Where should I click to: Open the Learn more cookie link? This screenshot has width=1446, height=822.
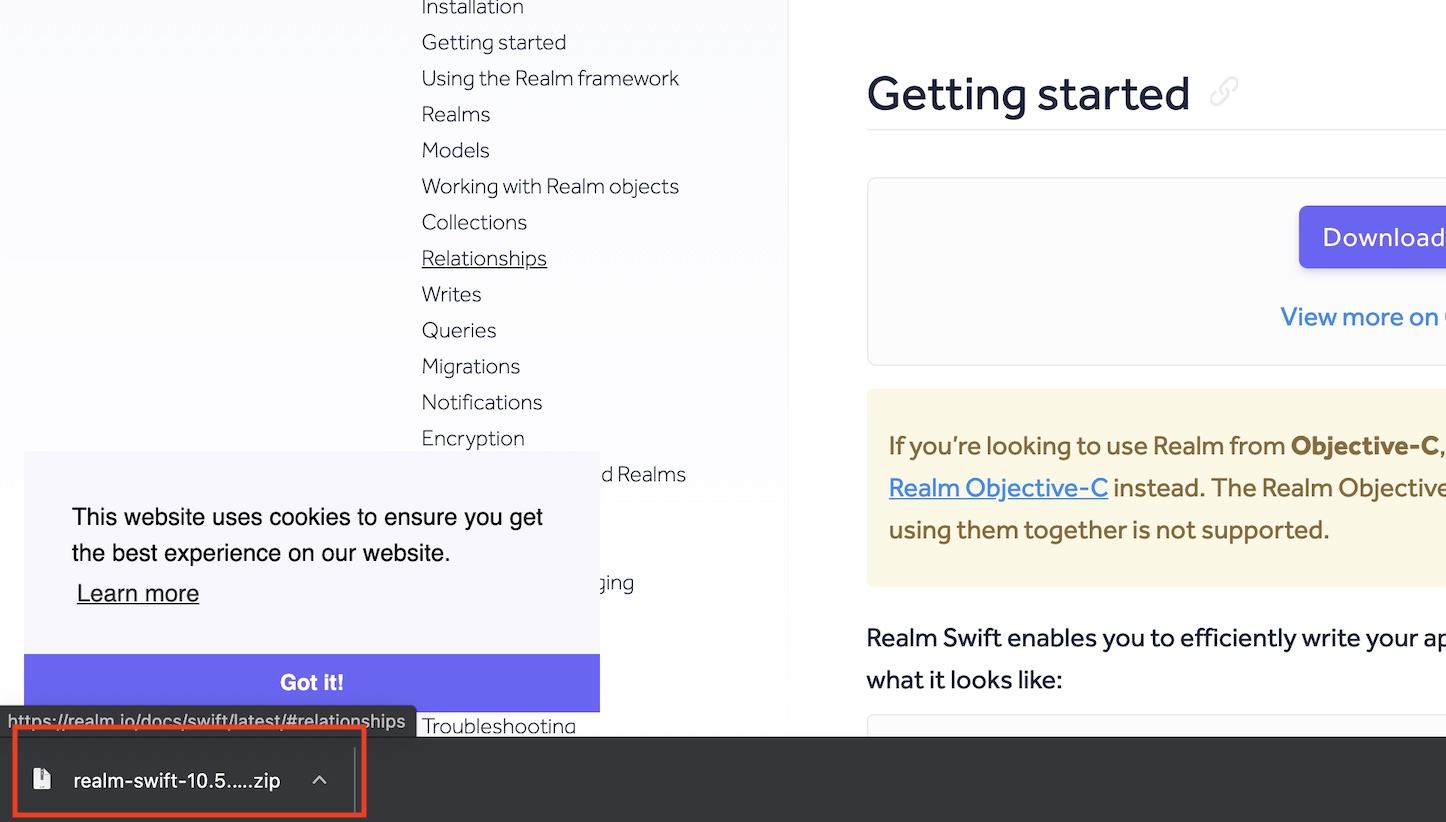(x=138, y=594)
